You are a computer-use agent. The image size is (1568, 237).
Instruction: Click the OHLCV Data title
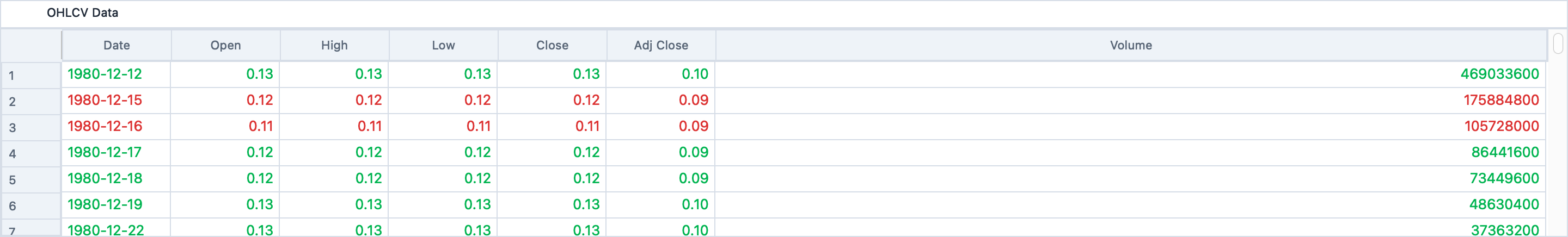point(82,13)
